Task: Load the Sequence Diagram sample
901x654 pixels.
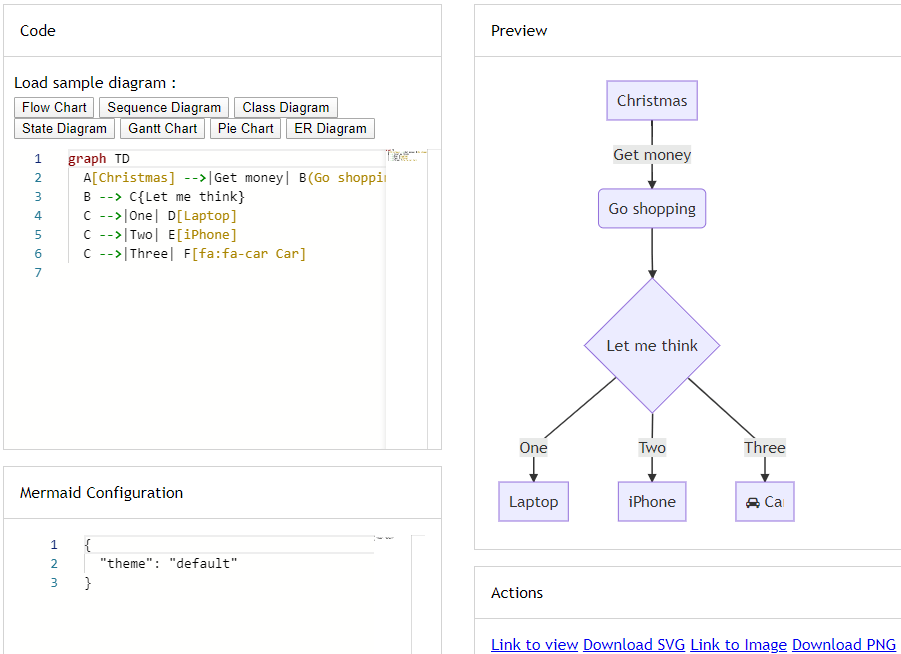Action: [164, 107]
